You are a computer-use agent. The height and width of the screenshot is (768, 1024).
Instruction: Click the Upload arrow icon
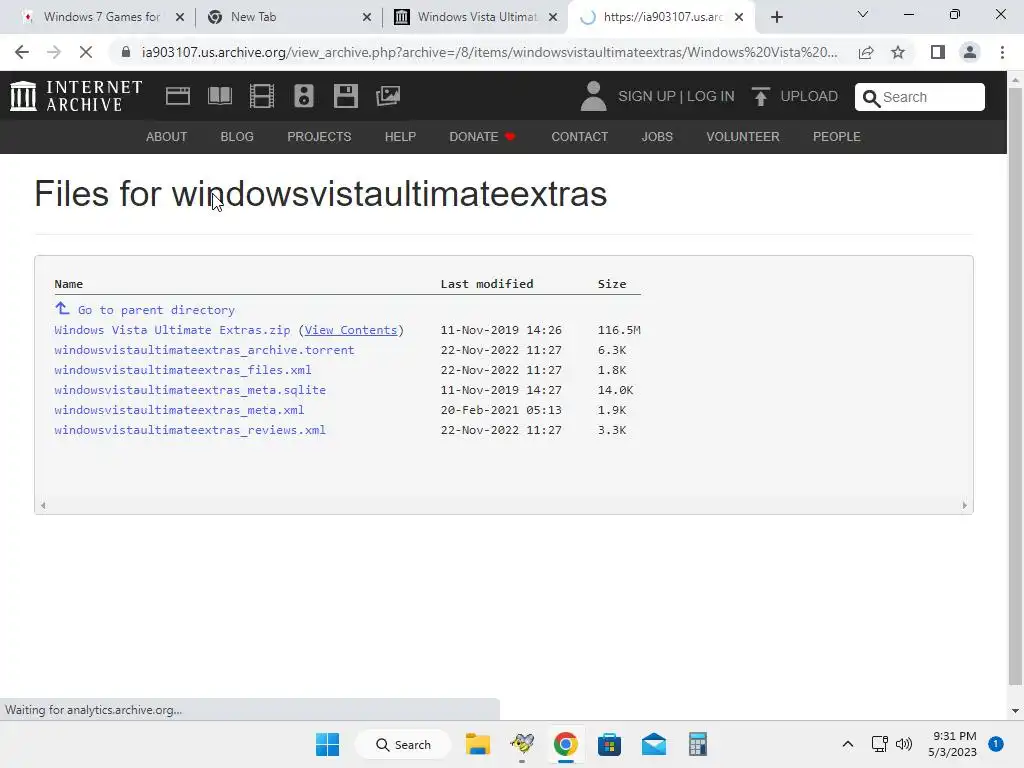point(760,97)
